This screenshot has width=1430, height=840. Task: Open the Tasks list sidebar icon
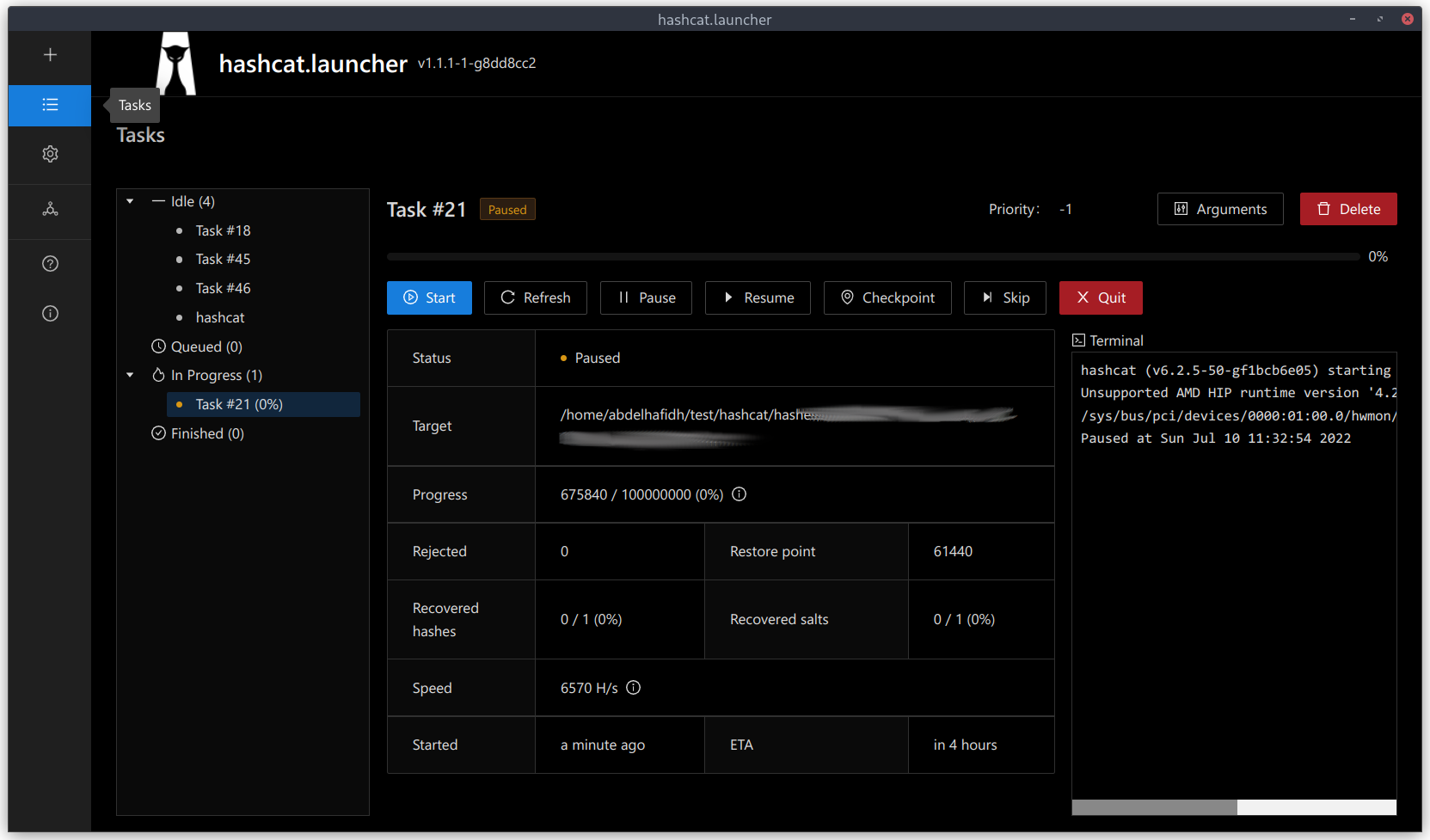pyautogui.click(x=50, y=105)
